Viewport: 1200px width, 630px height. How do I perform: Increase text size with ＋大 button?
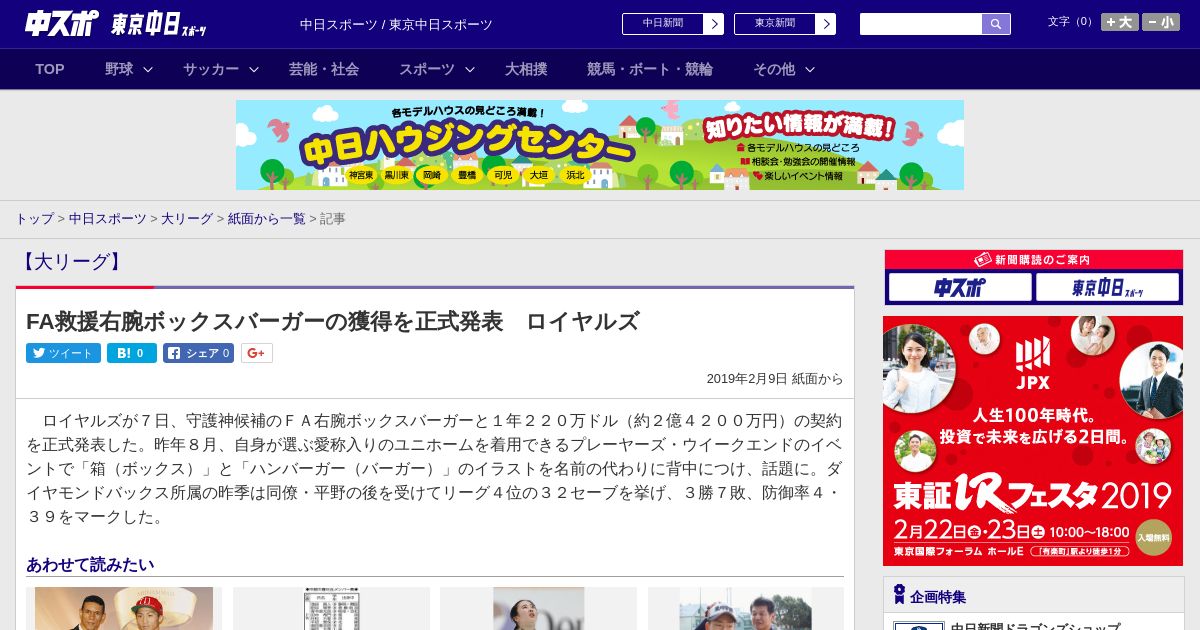tap(1120, 22)
